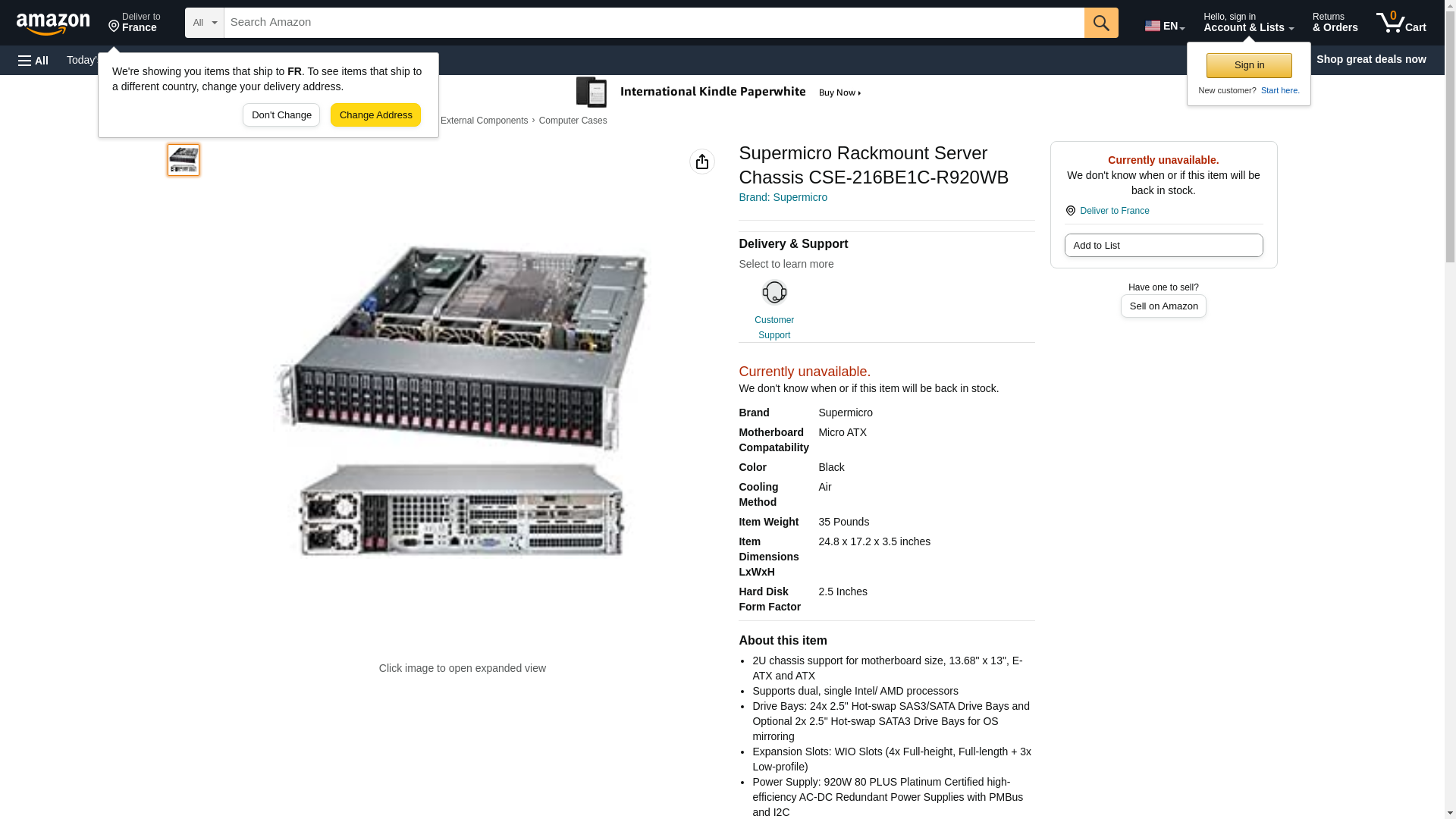Click the share icon on product image
Viewport: 1456px width, 819px height.
click(x=701, y=162)
